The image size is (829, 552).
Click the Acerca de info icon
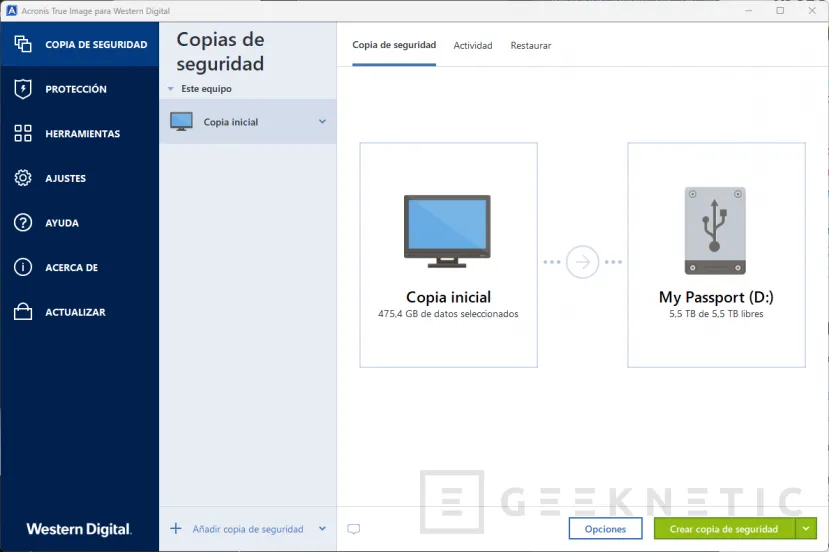coord(23,267)
